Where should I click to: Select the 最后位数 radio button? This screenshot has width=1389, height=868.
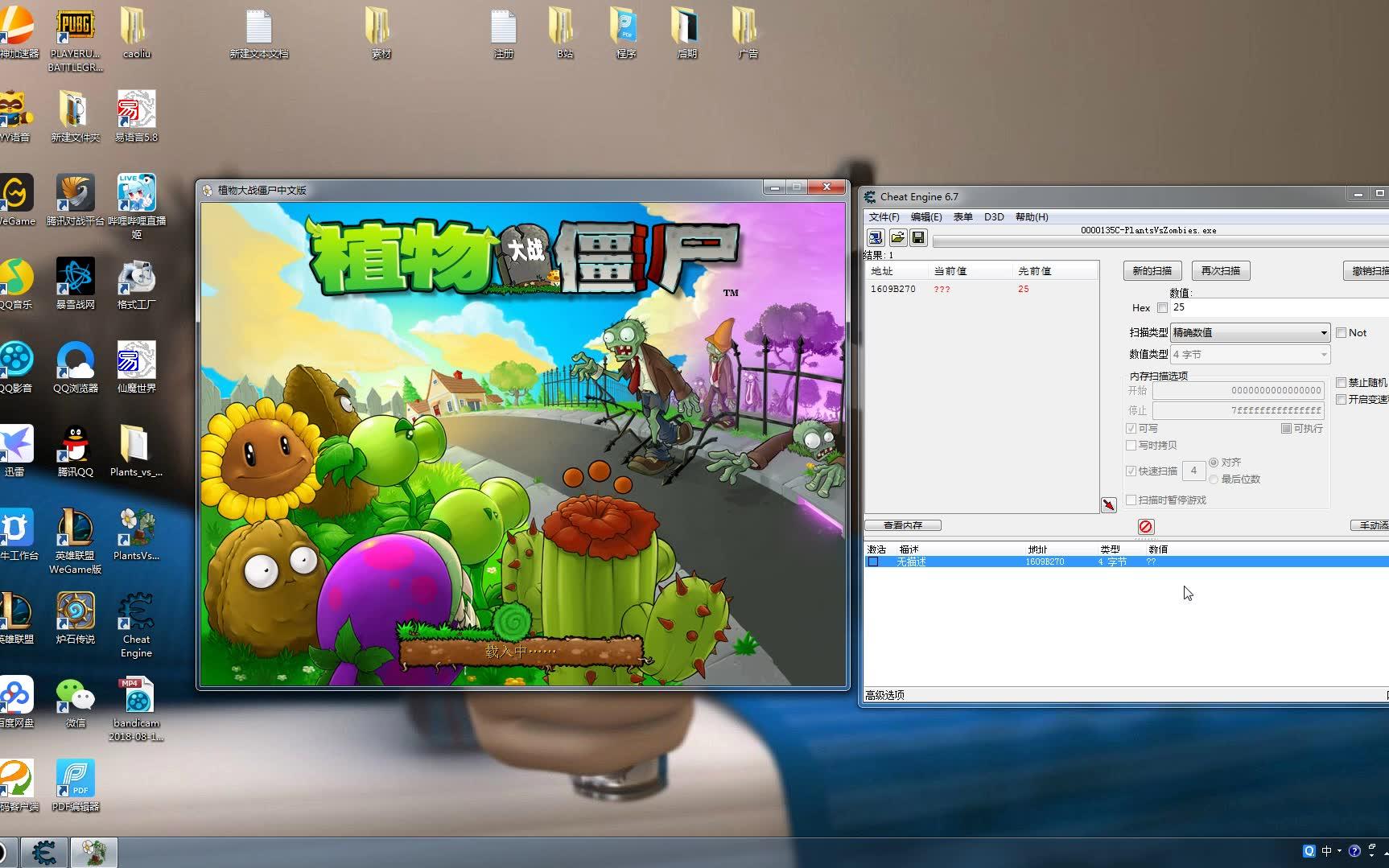coord(1214,479)
